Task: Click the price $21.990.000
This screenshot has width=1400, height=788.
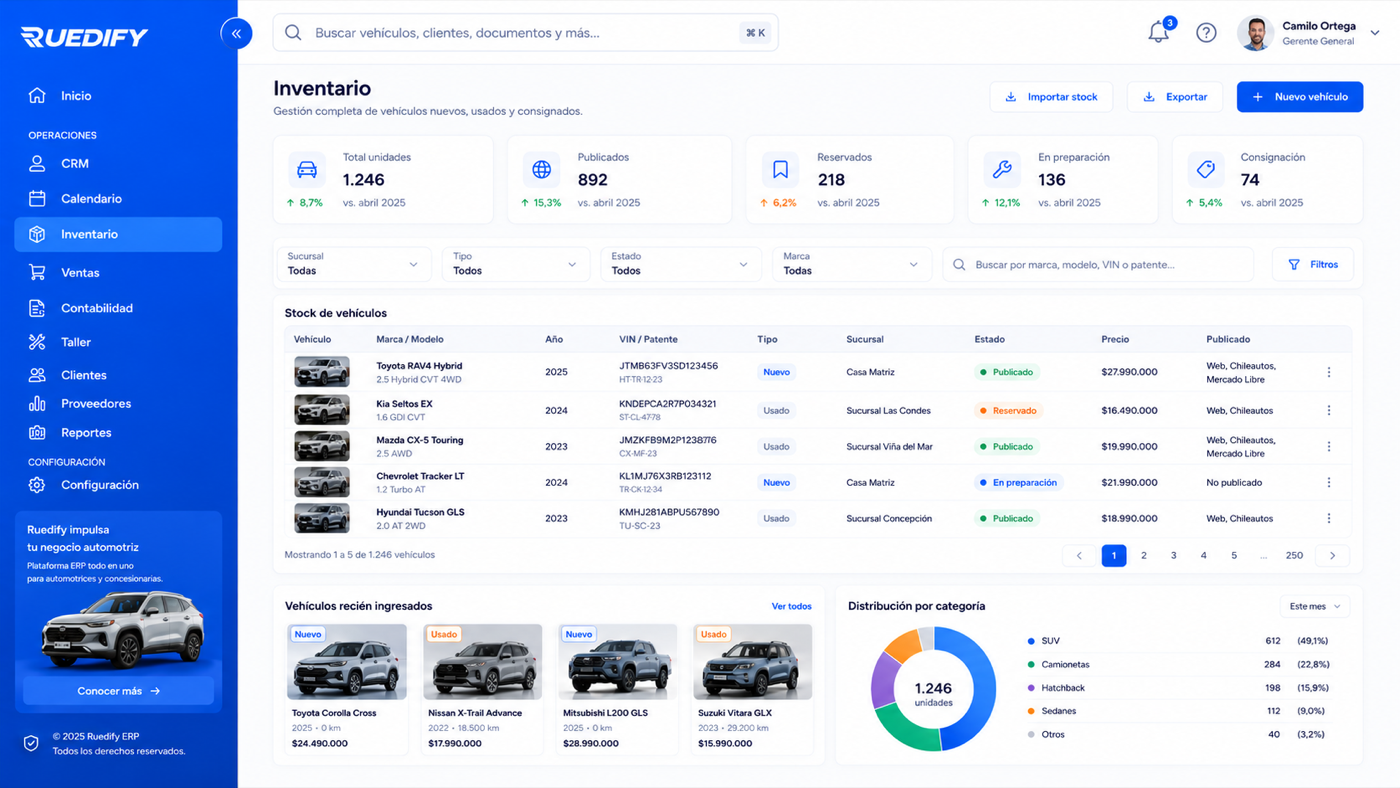Action: [x=1129, y=482]
